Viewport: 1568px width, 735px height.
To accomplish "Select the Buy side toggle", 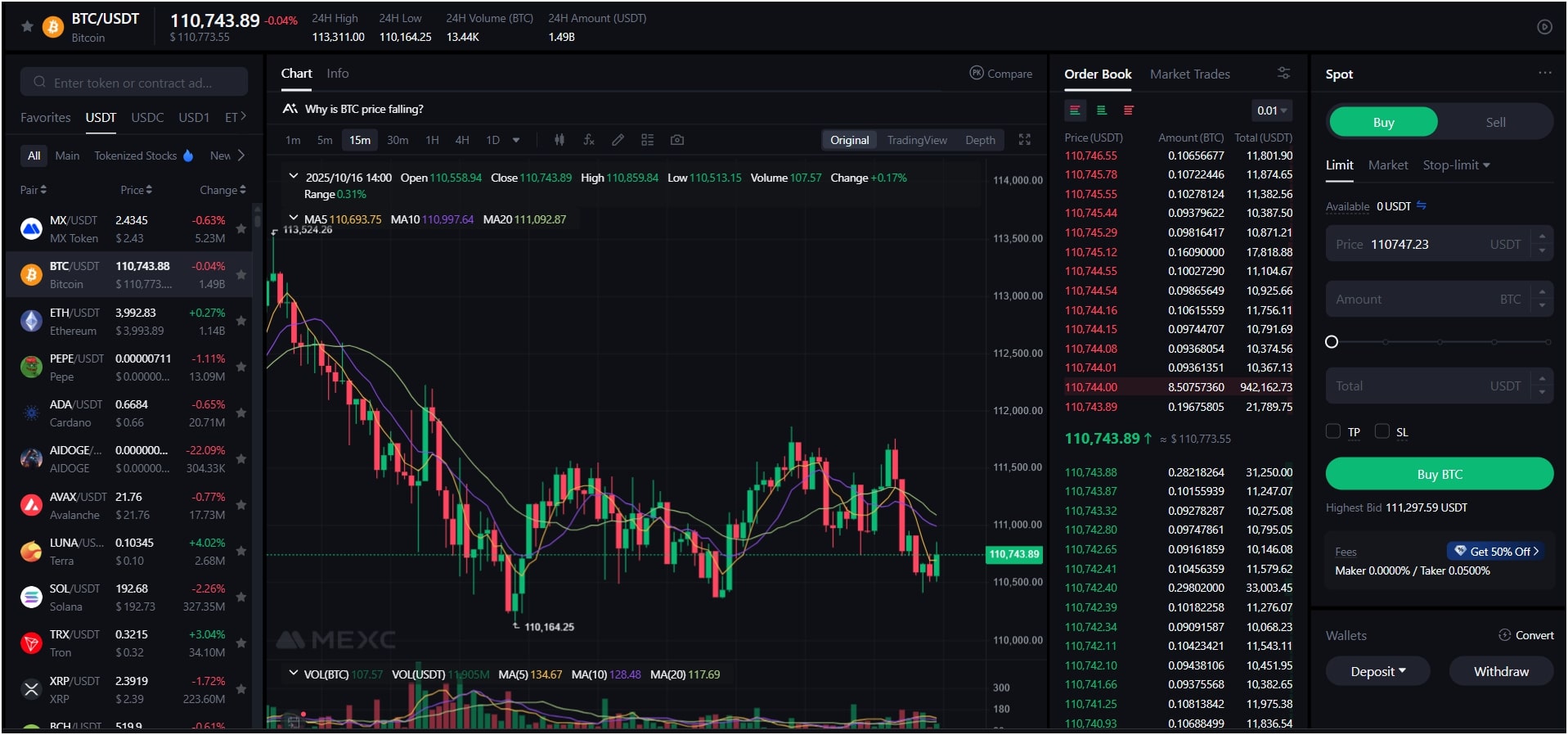I will 1383,122.
